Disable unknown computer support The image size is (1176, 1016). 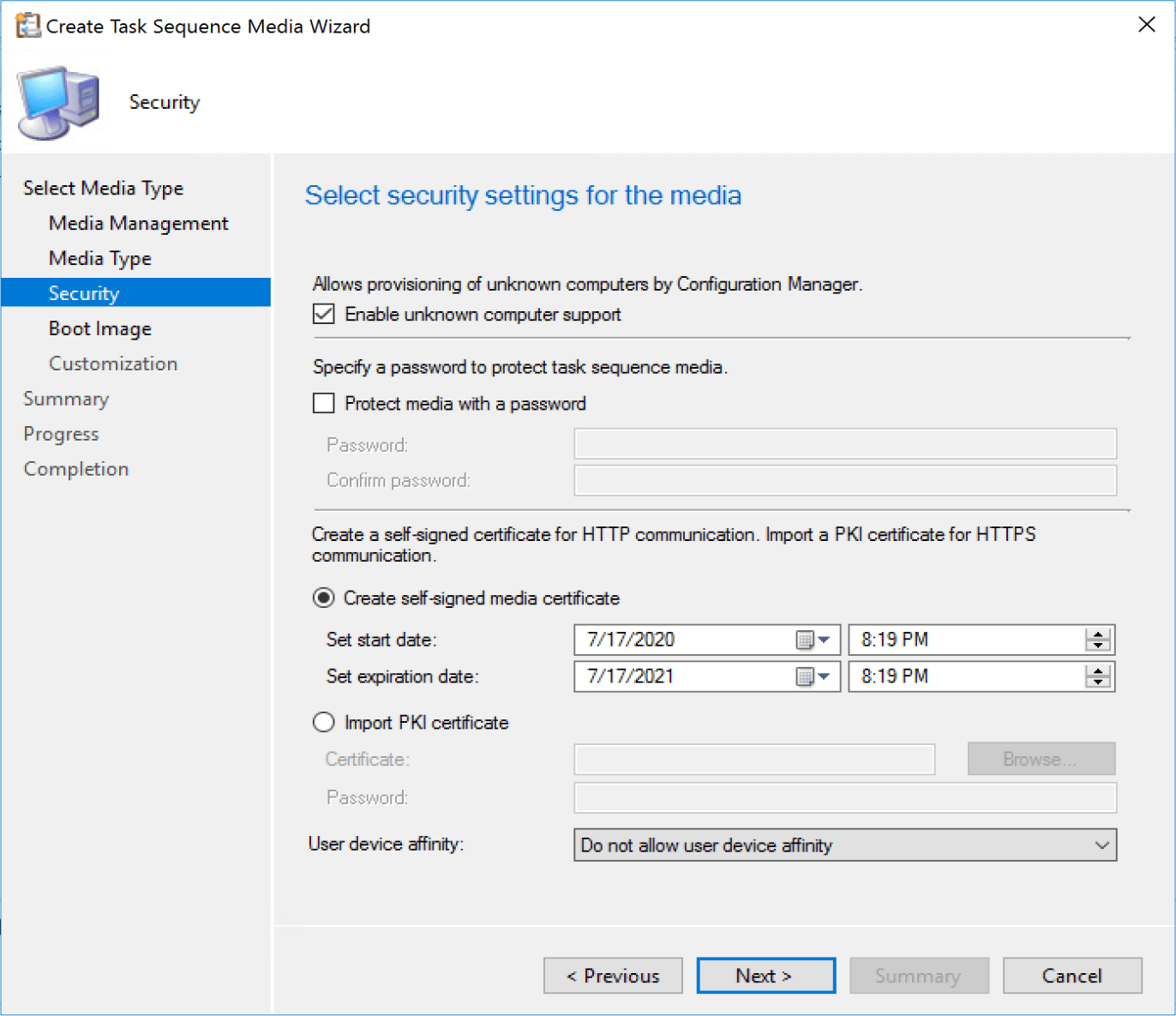323,314
